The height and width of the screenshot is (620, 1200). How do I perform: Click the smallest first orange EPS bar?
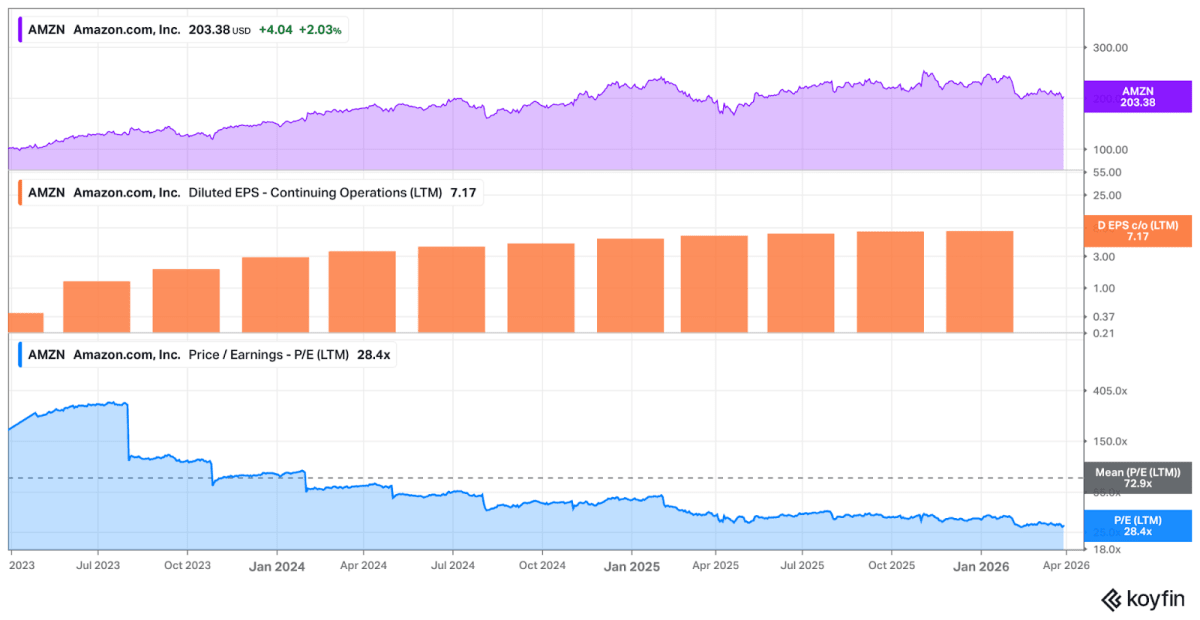[25, 323]
